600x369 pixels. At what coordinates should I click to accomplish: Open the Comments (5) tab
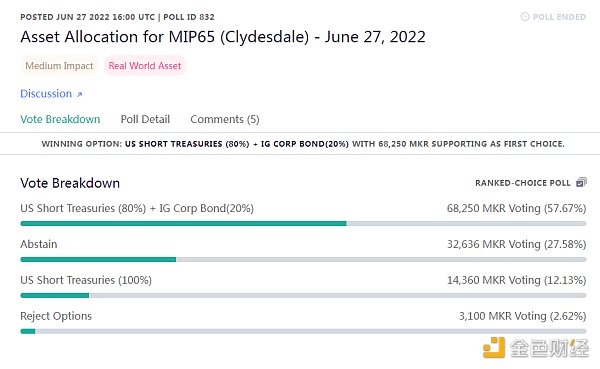tap(225, 119)
